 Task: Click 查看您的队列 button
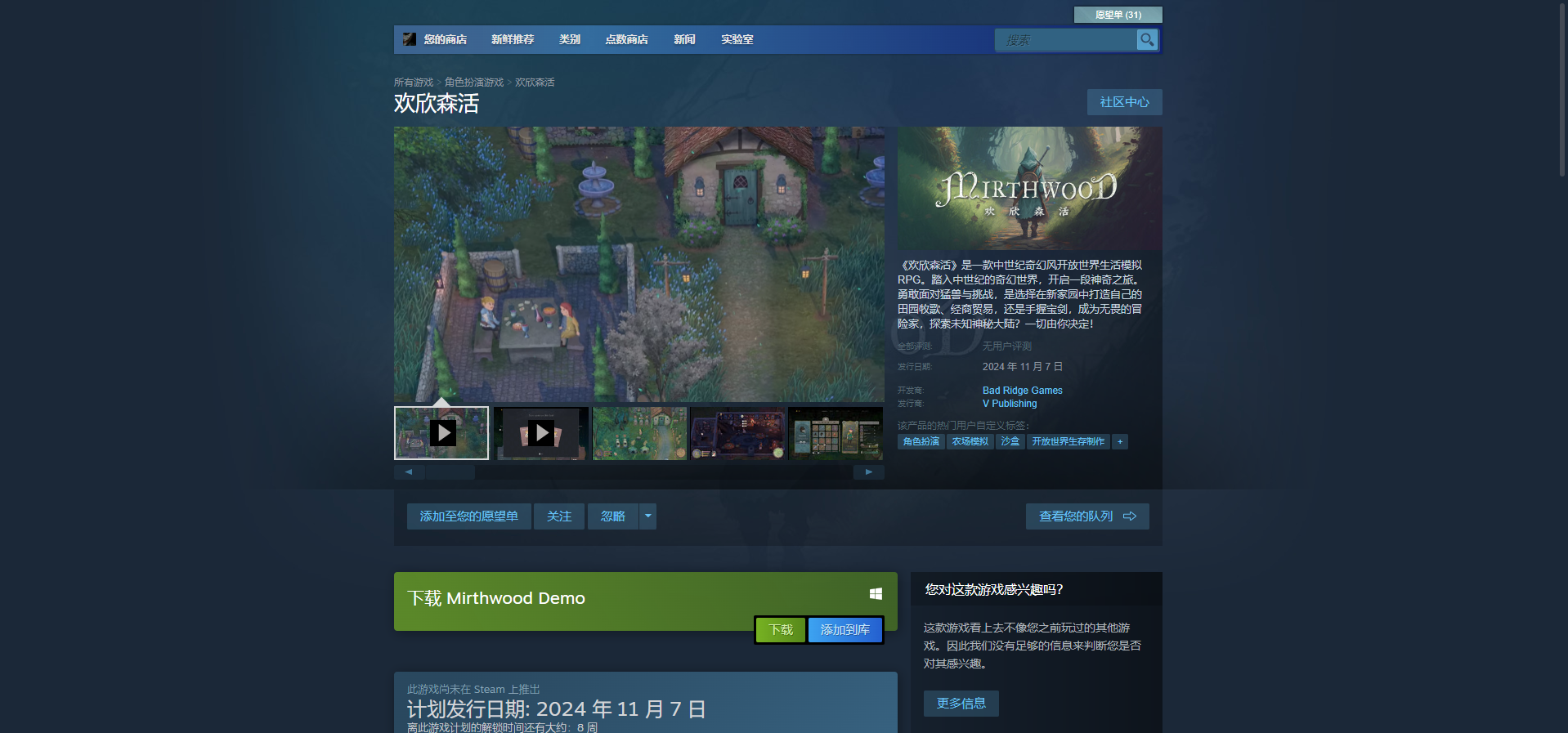1087,516
